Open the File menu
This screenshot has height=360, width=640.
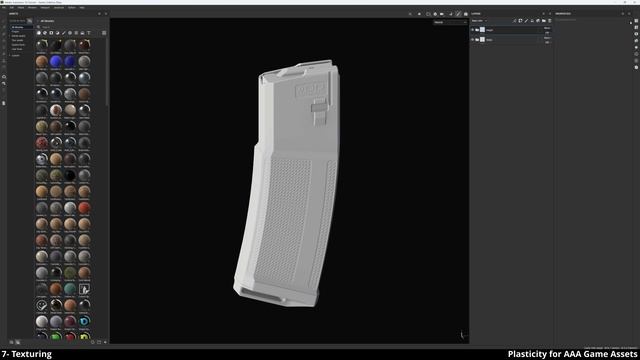[4, 7]
